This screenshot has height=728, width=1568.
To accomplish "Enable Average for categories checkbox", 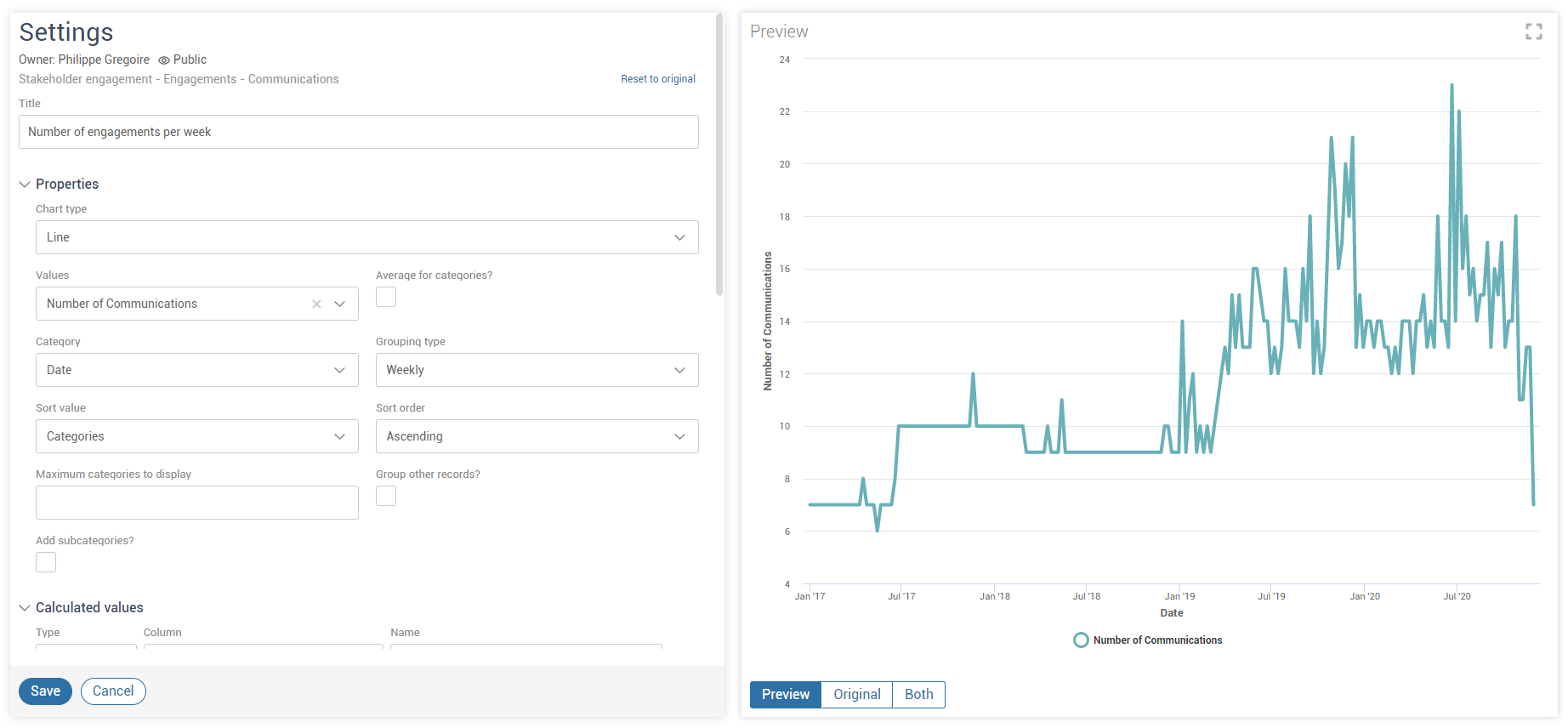I will coord(386,297).
